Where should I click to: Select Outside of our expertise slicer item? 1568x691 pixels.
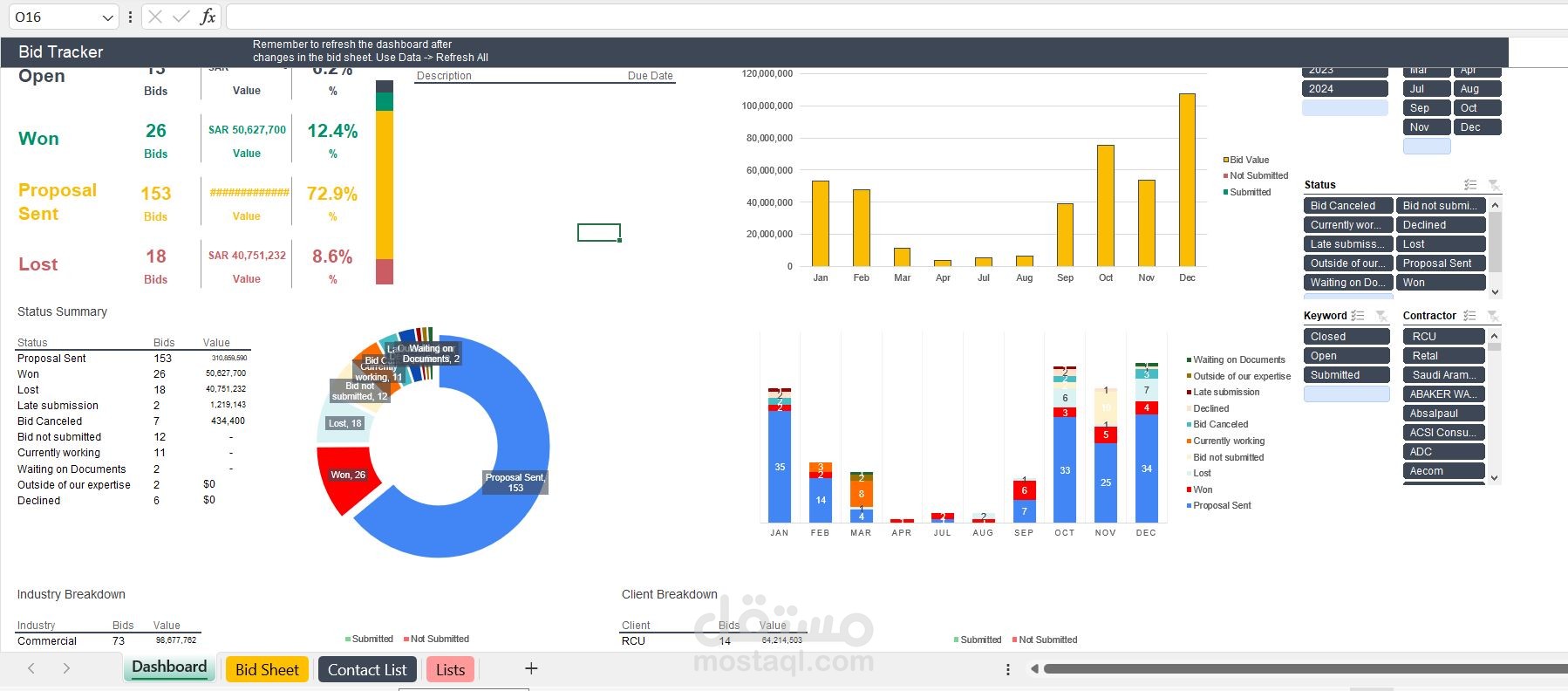tap(1347, 263)
